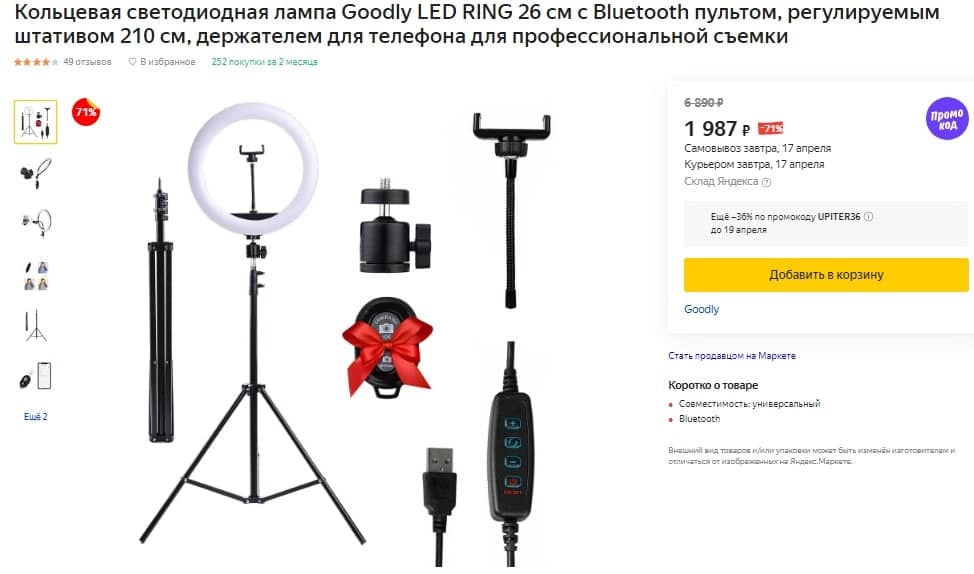Click the 252 покупки за 2 месяца text
This screenshot has width=974, height=574.
click(264, 62)
